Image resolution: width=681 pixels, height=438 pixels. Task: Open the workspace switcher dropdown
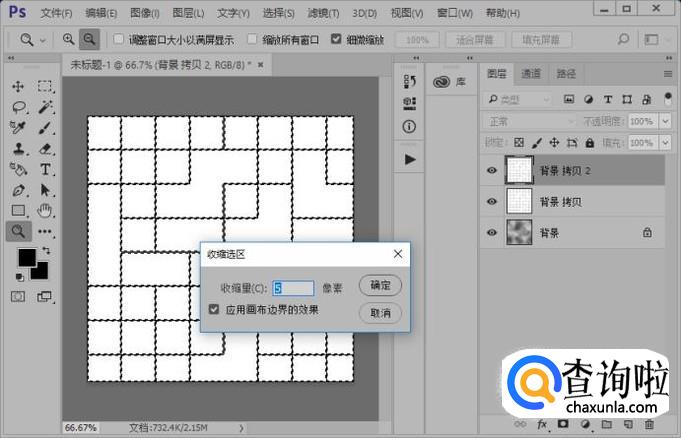pyautogui.click(x=657, y=40)
